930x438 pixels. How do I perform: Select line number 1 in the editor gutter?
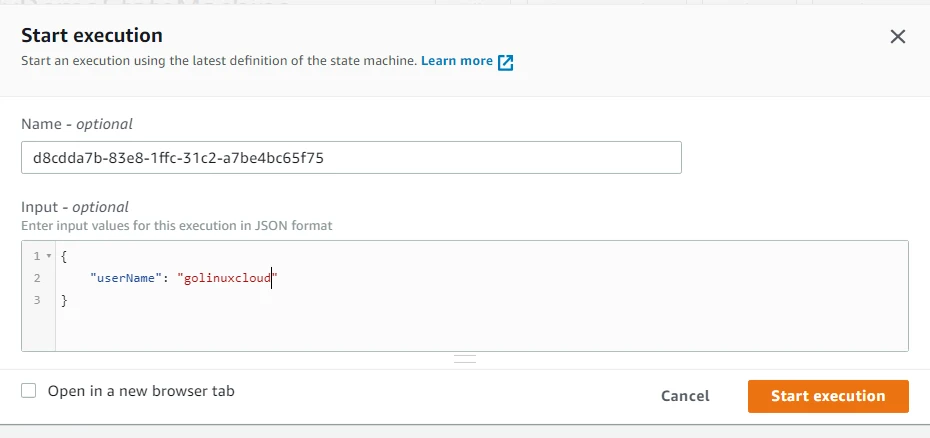(x=34, y=257)
